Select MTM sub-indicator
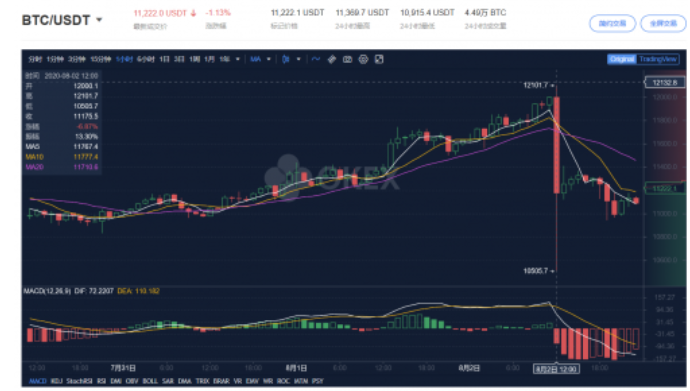 click(x=301, y=381)
